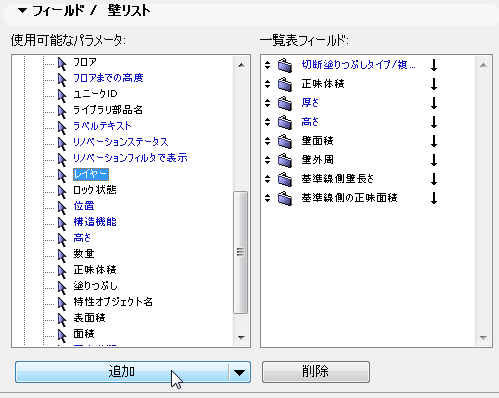Click the reorder handle of 正味体積 row
The image size is (499, 398).
pos(268,84)
